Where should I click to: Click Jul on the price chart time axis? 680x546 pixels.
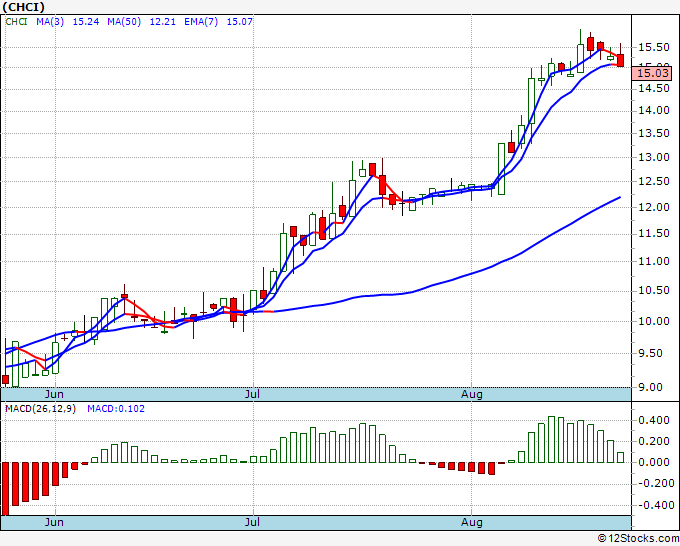pyautogui.click(x=252, y=394)
